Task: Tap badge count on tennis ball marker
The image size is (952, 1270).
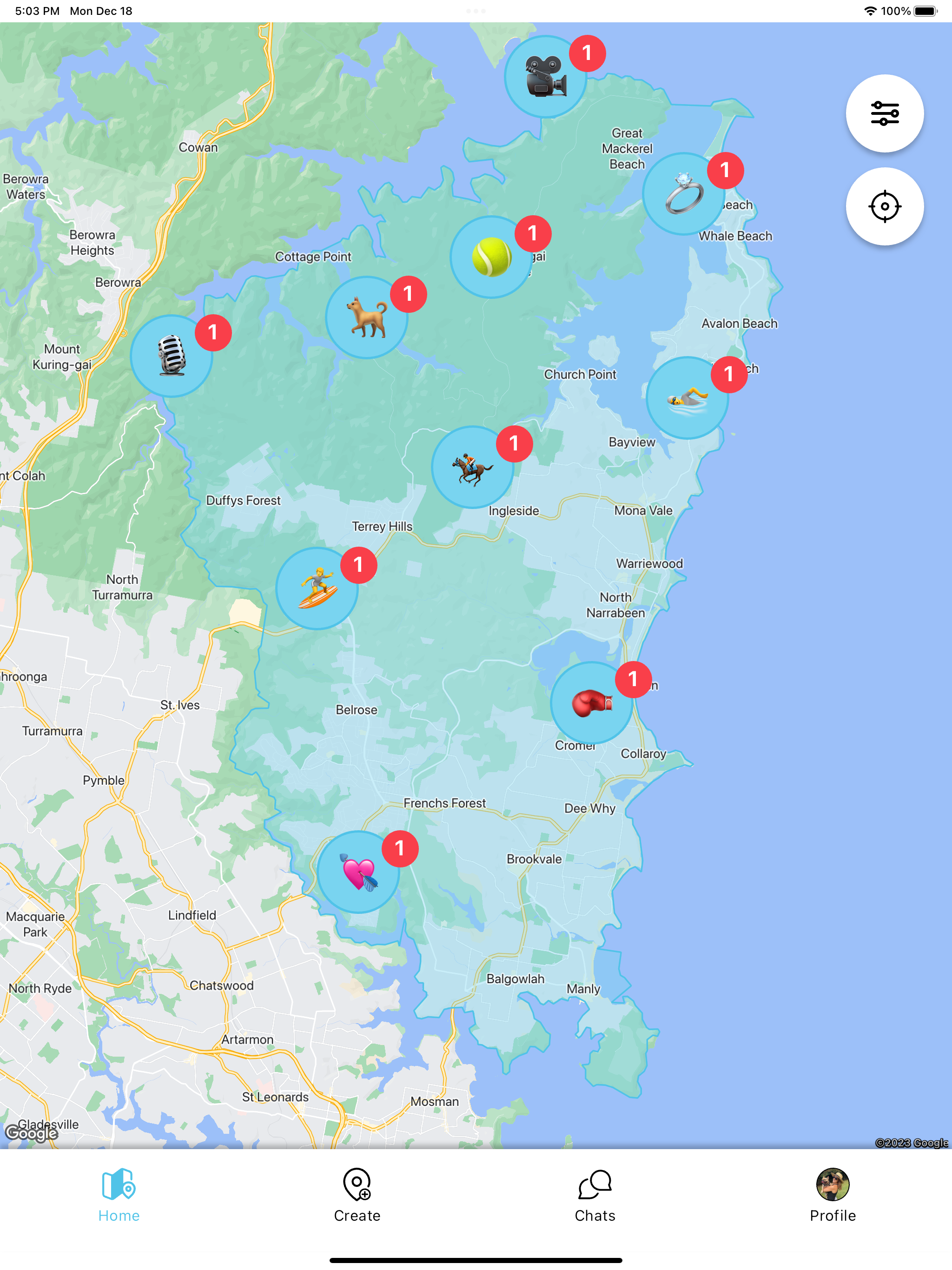Action: click(x=533, y=234)
